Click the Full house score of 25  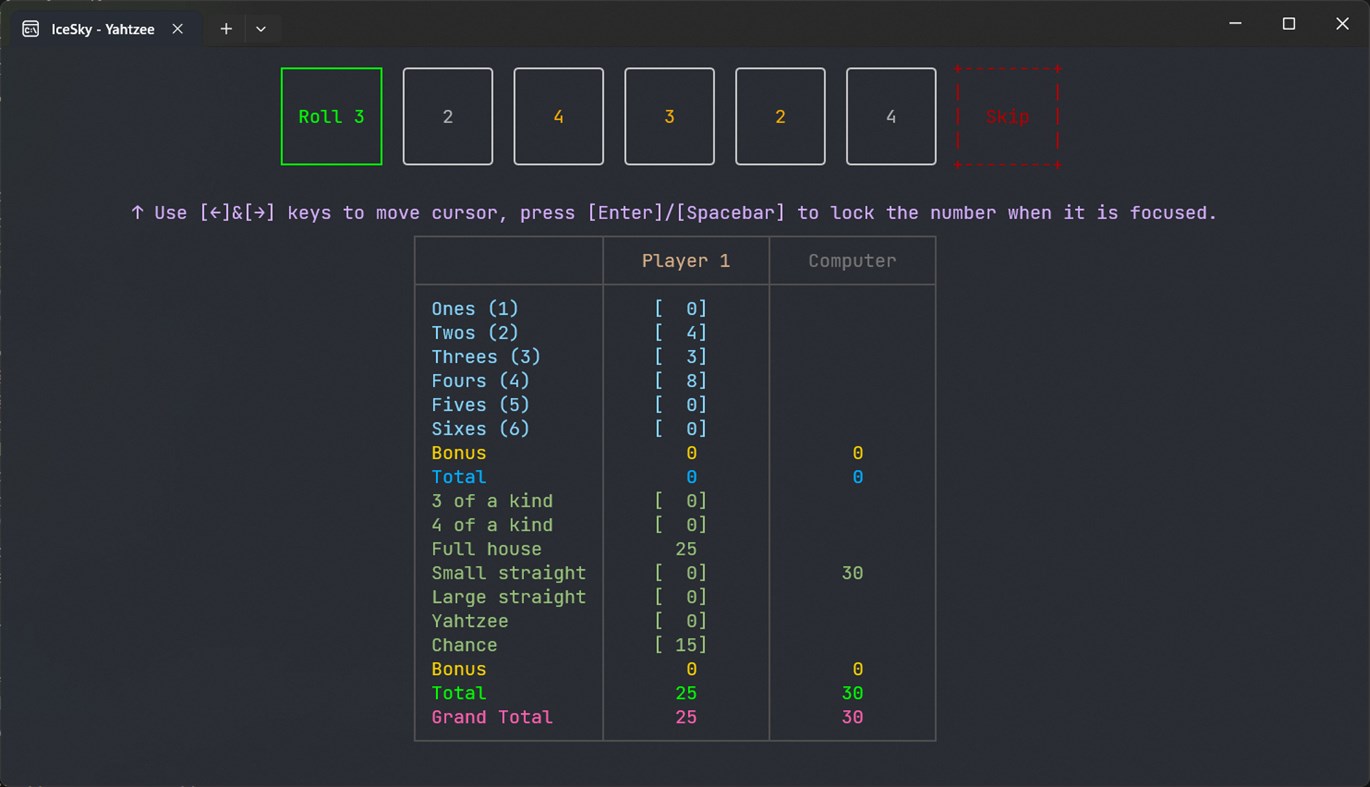[686, 549]
